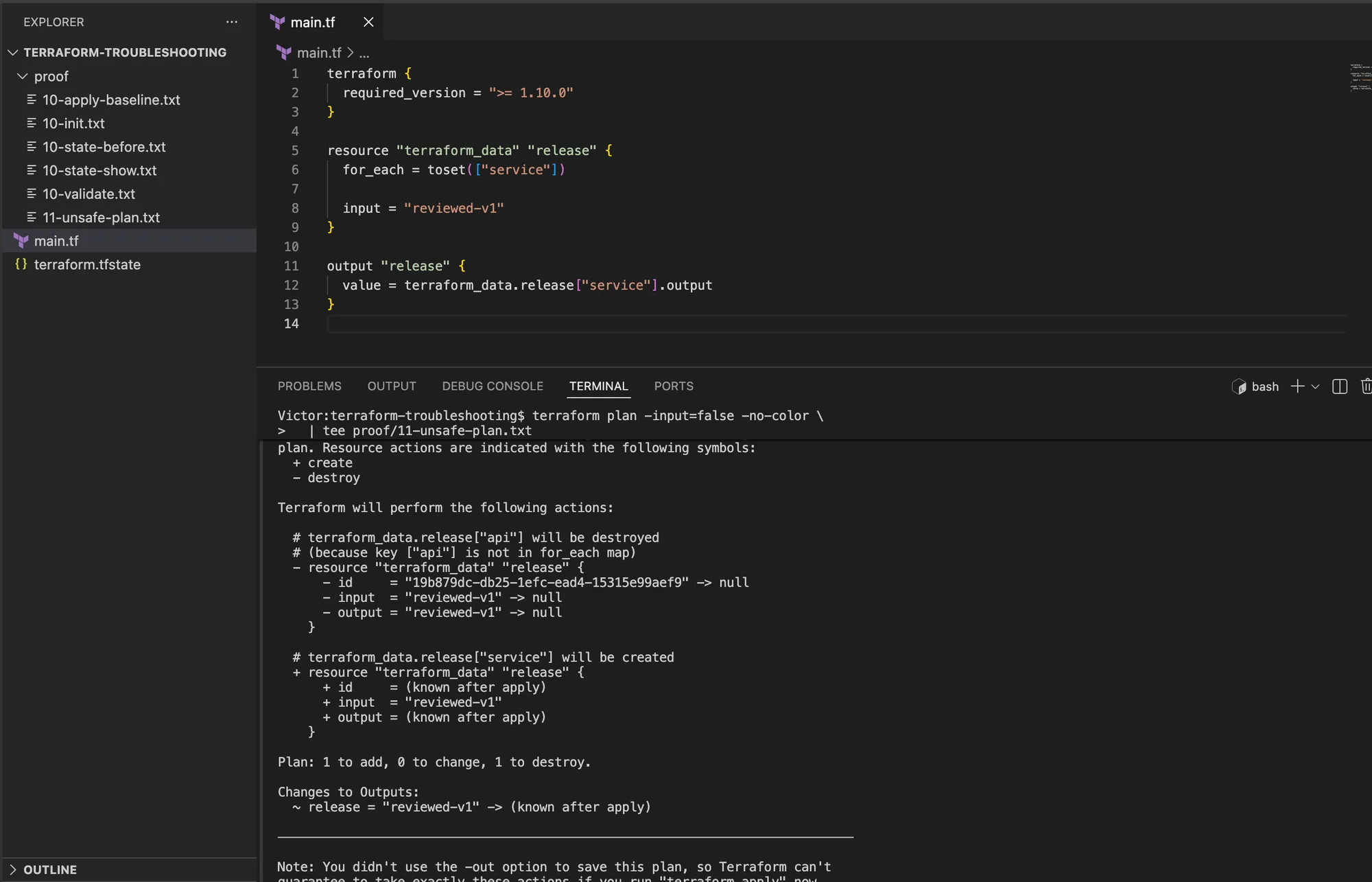
Task: Open 11-unsafe-plan.txt file
Action: (x=101, y=217)
